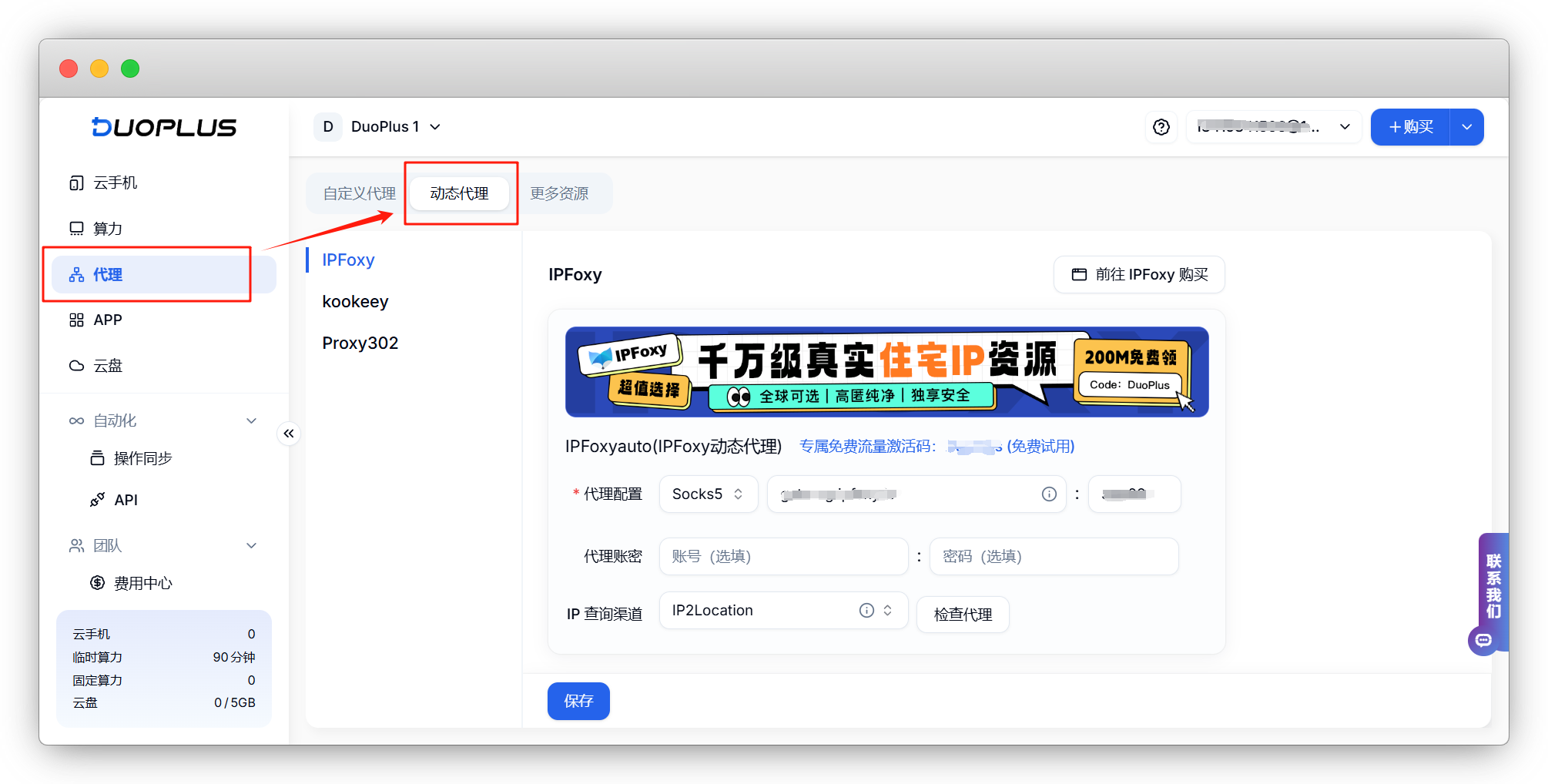Click 前往 IPFoxy 购买 button

coord(1139,275)
